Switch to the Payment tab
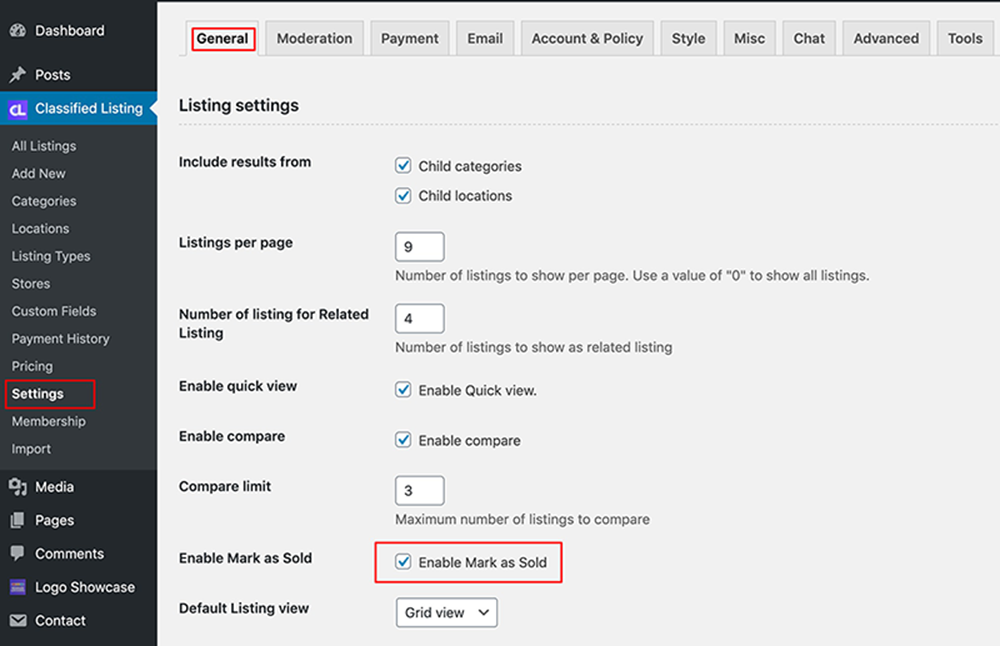The image size is (1000, 646). point(409,38)
